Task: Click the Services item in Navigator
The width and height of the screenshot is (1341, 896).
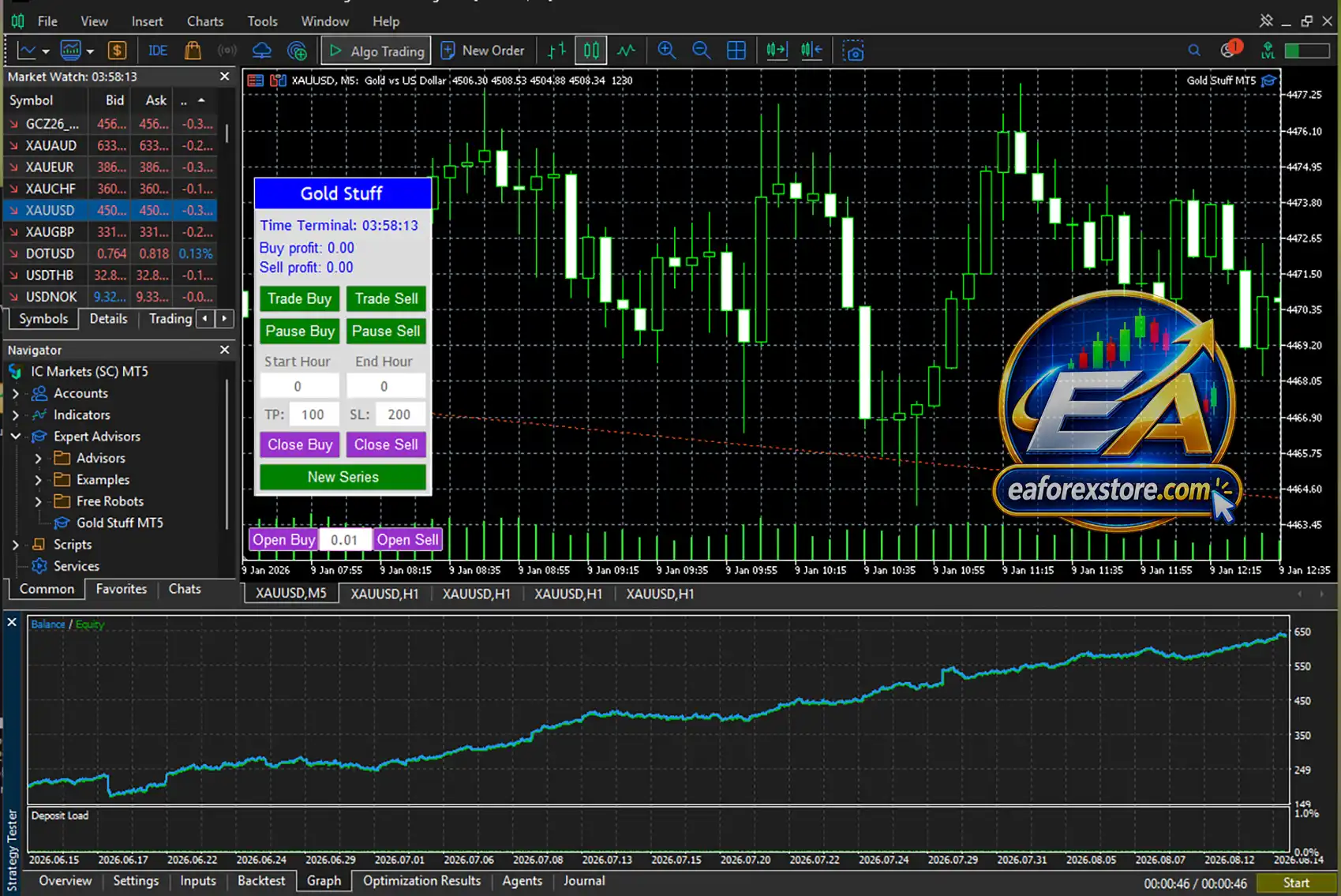Action: click(x=76, y=566)
